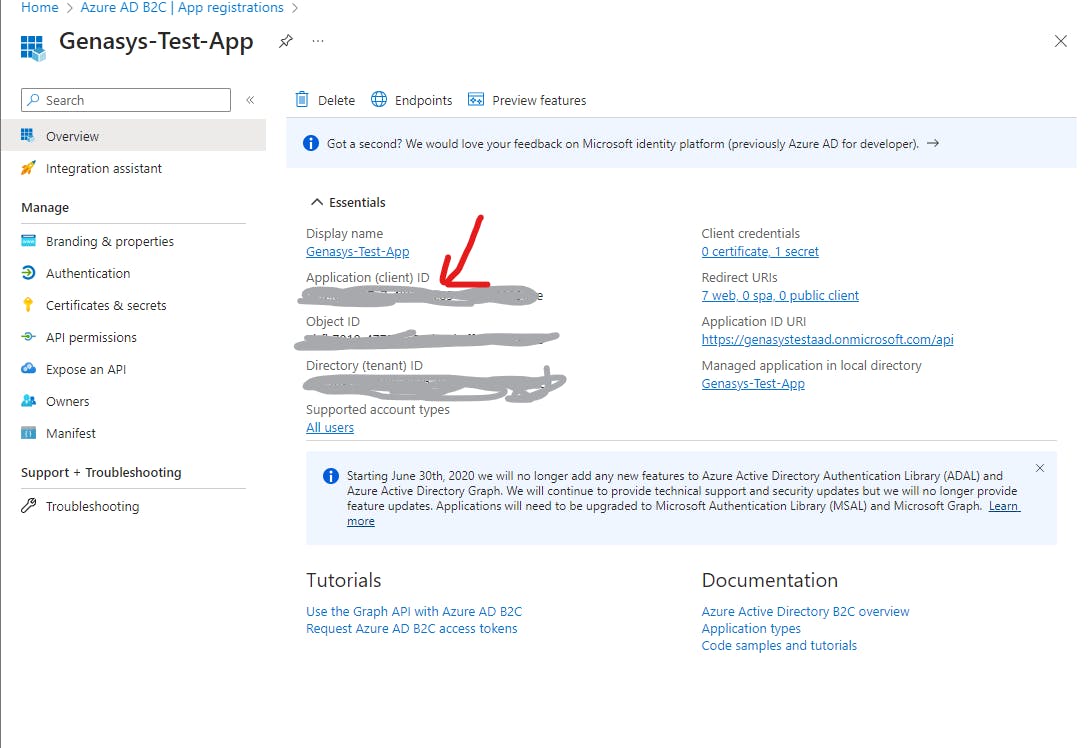Click the Overview grid icon in sidebar
1089x748 pixels.
28,135
